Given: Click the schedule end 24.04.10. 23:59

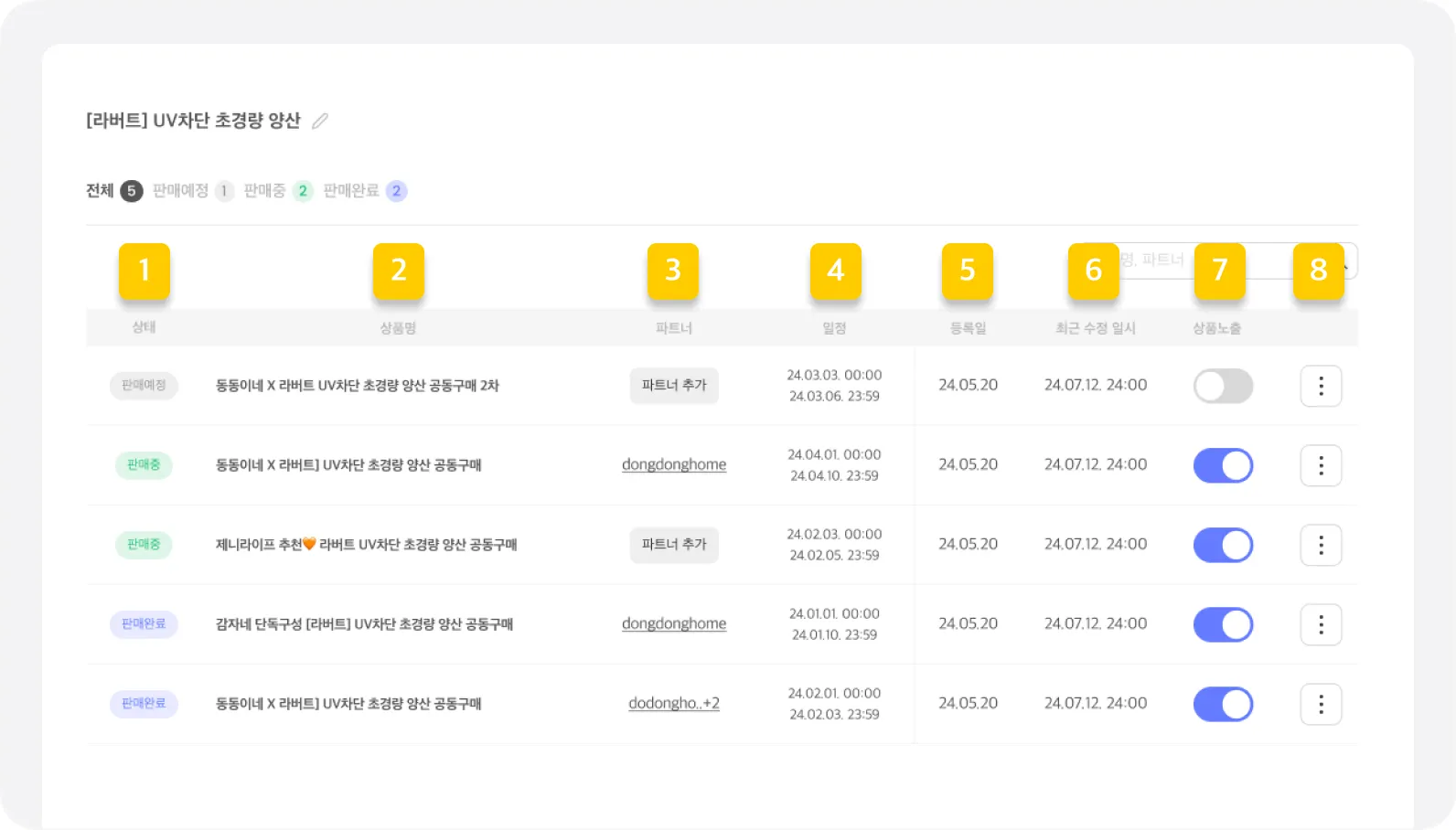Looking at the screenshot, I should tap(834, 475).
